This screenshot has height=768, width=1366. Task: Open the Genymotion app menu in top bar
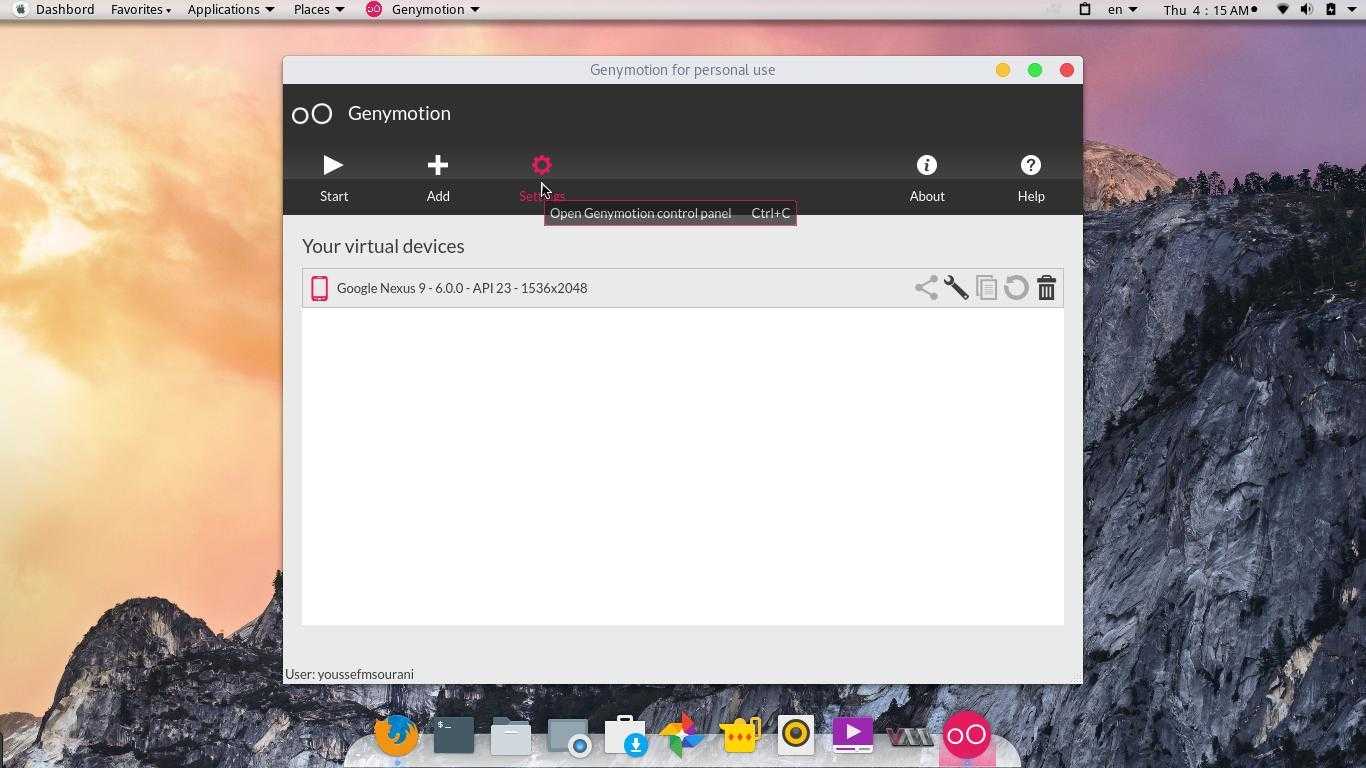424,10
